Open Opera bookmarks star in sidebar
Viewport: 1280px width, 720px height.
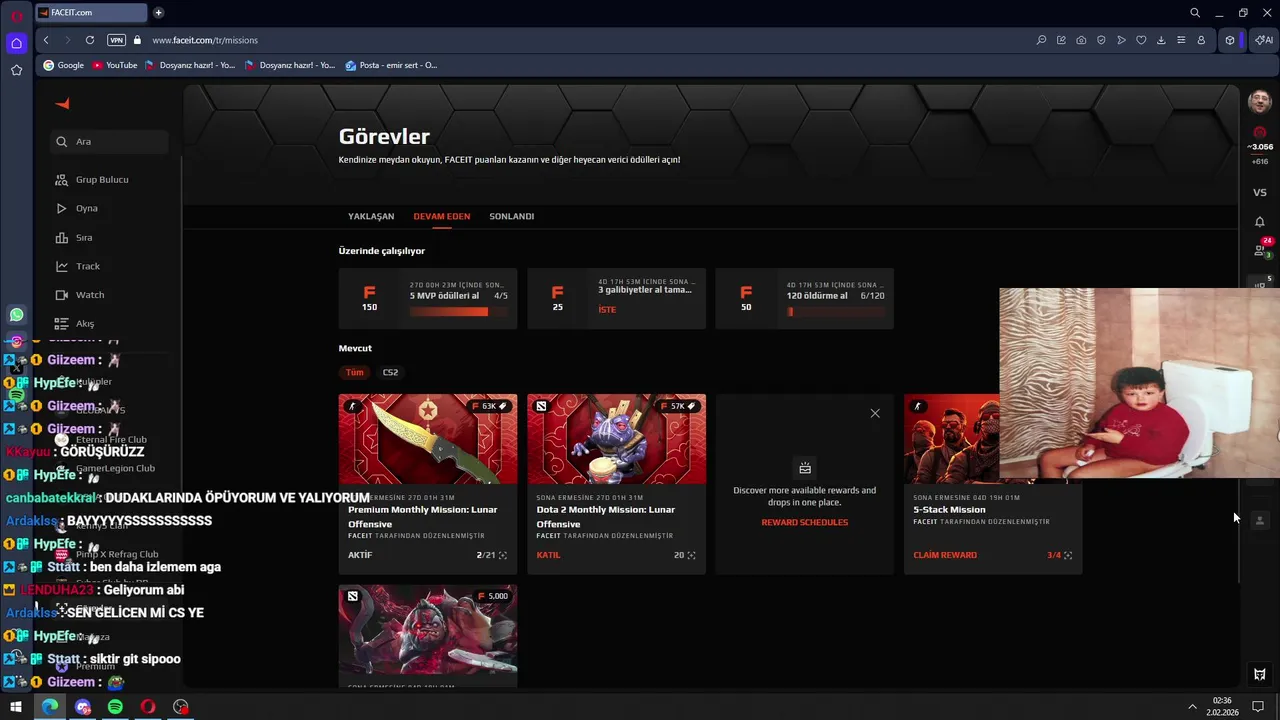pos(16,70)
